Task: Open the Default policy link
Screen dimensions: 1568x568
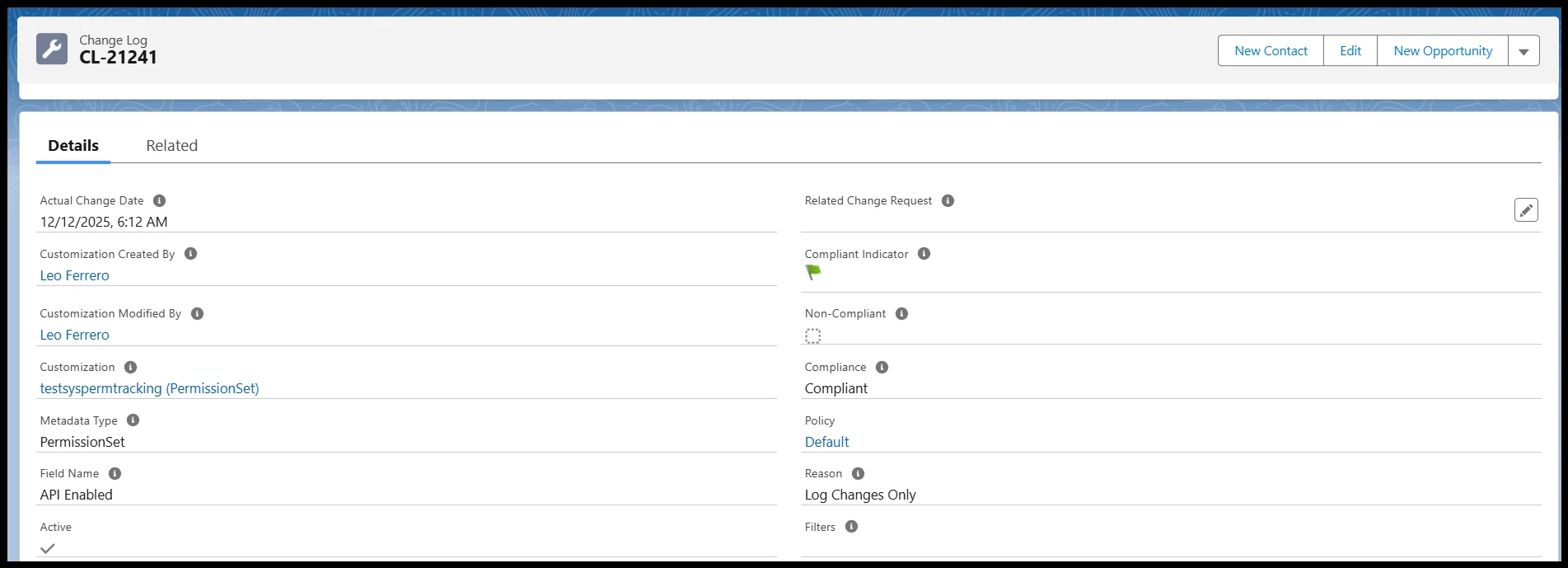Action: pyautogui.click(x=826, y=442)
